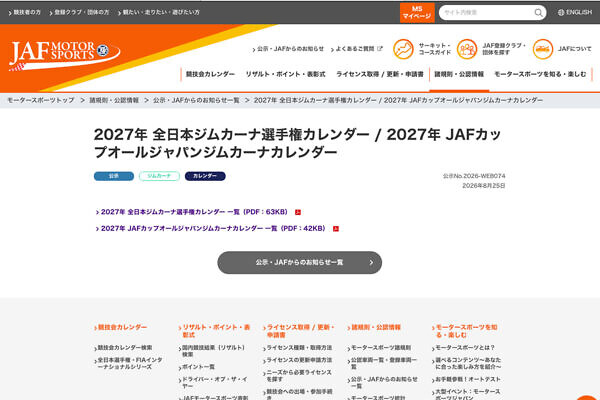
Task: Click the 公示・JAFからのお知らせ一覧 button
Action: [299, 263]
